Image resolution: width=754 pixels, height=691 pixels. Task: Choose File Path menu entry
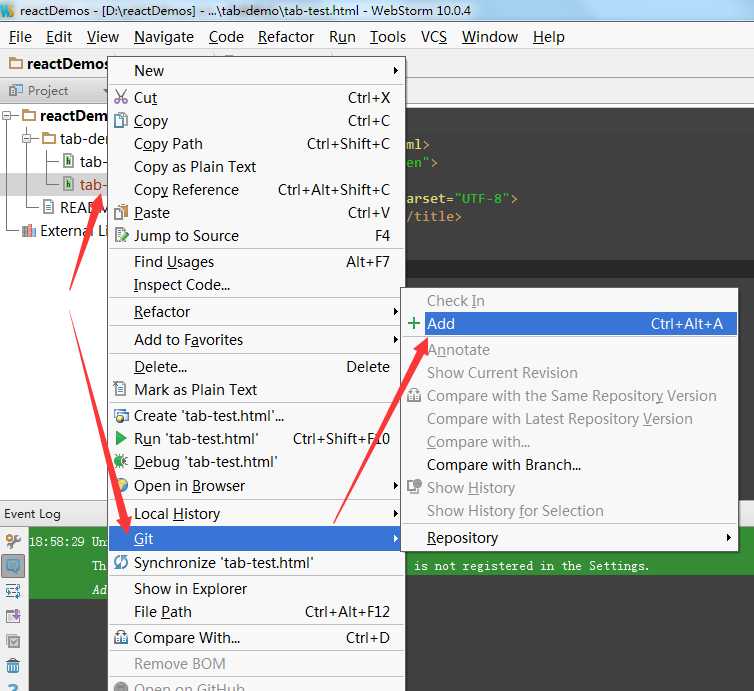pyautogui.click(x=256, y=612)
